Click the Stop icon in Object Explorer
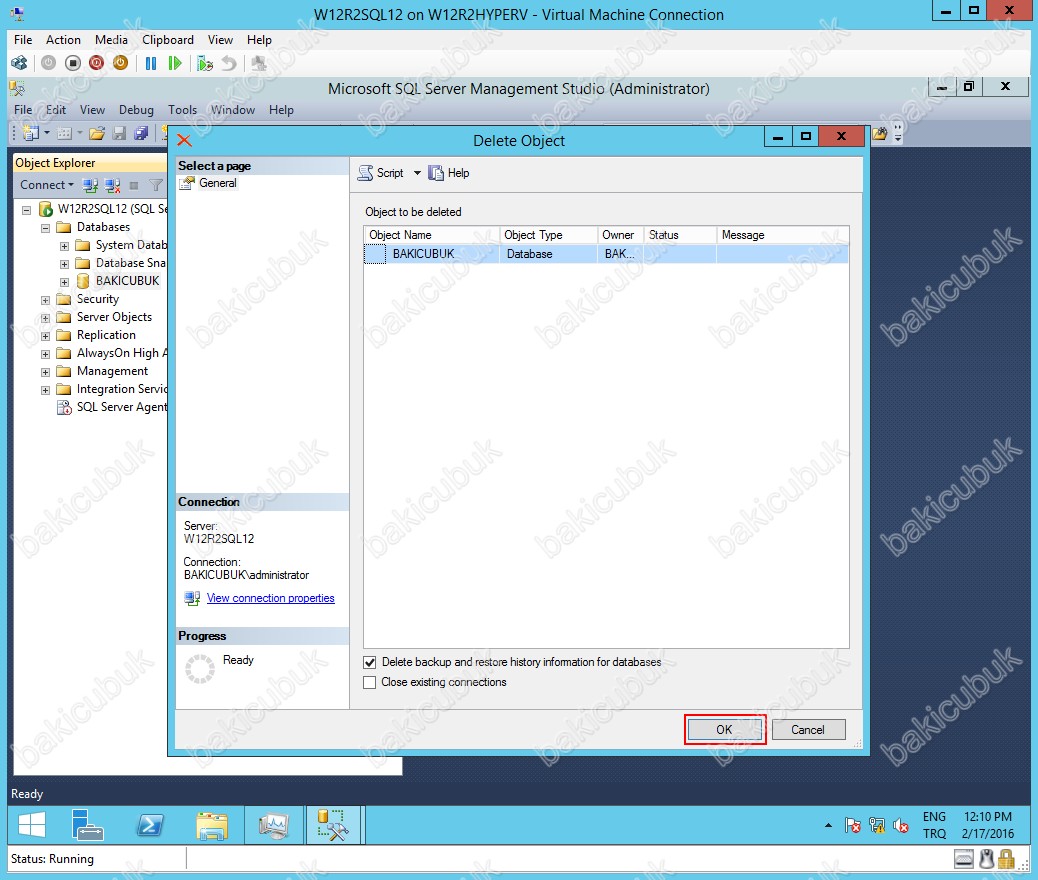The height and width of the screenshot is (880, 1038). tap(134, 185)
